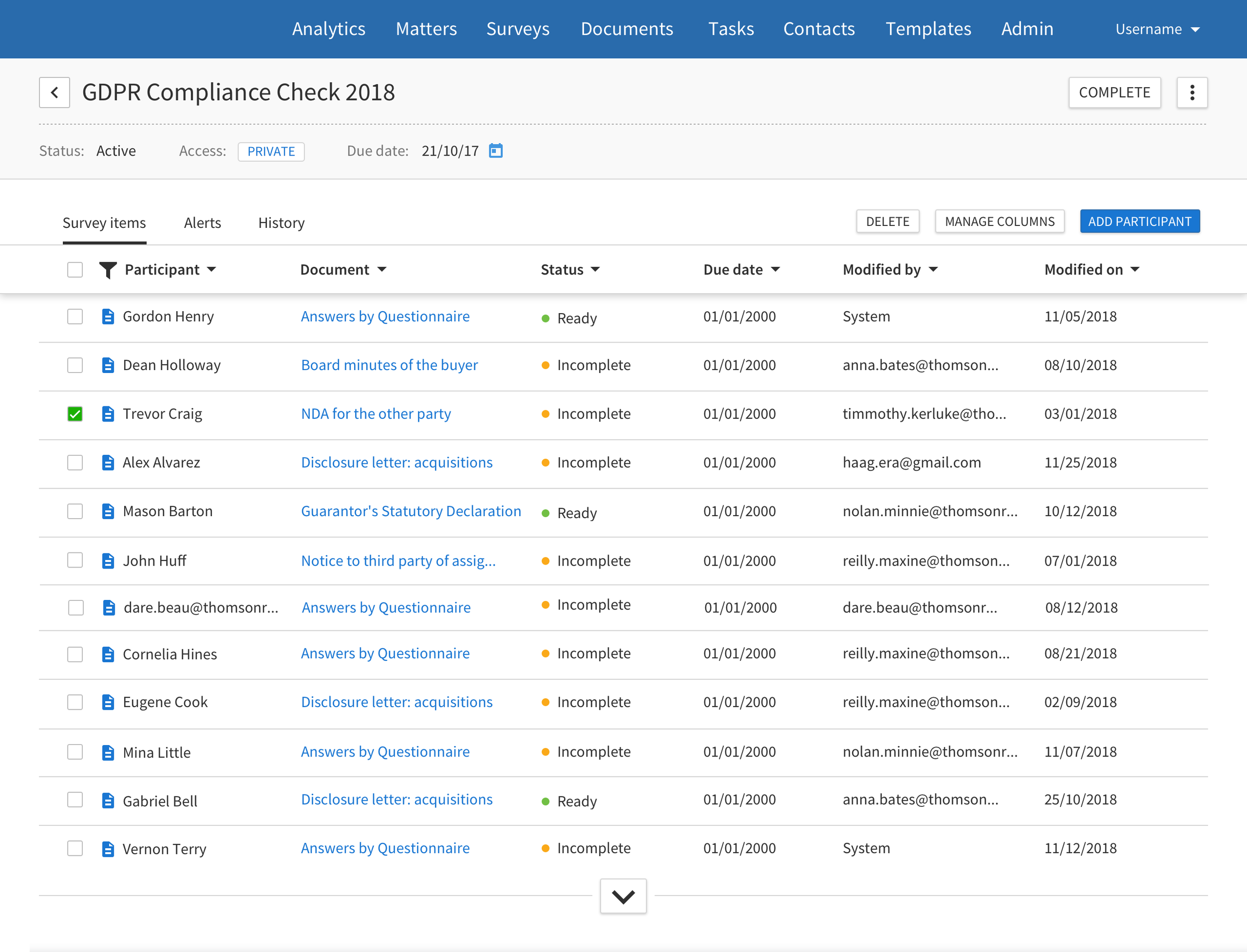Uncheck the box for Trevor Craig

point(75,414)
